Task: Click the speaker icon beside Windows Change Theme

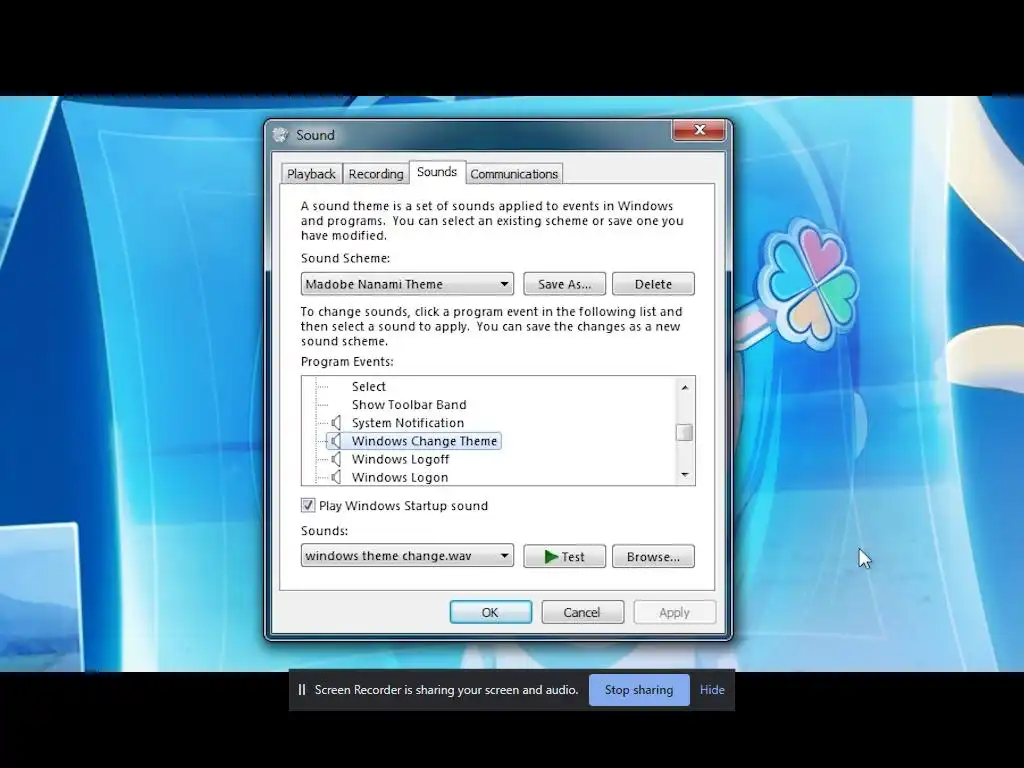Action: coord(336,441)
